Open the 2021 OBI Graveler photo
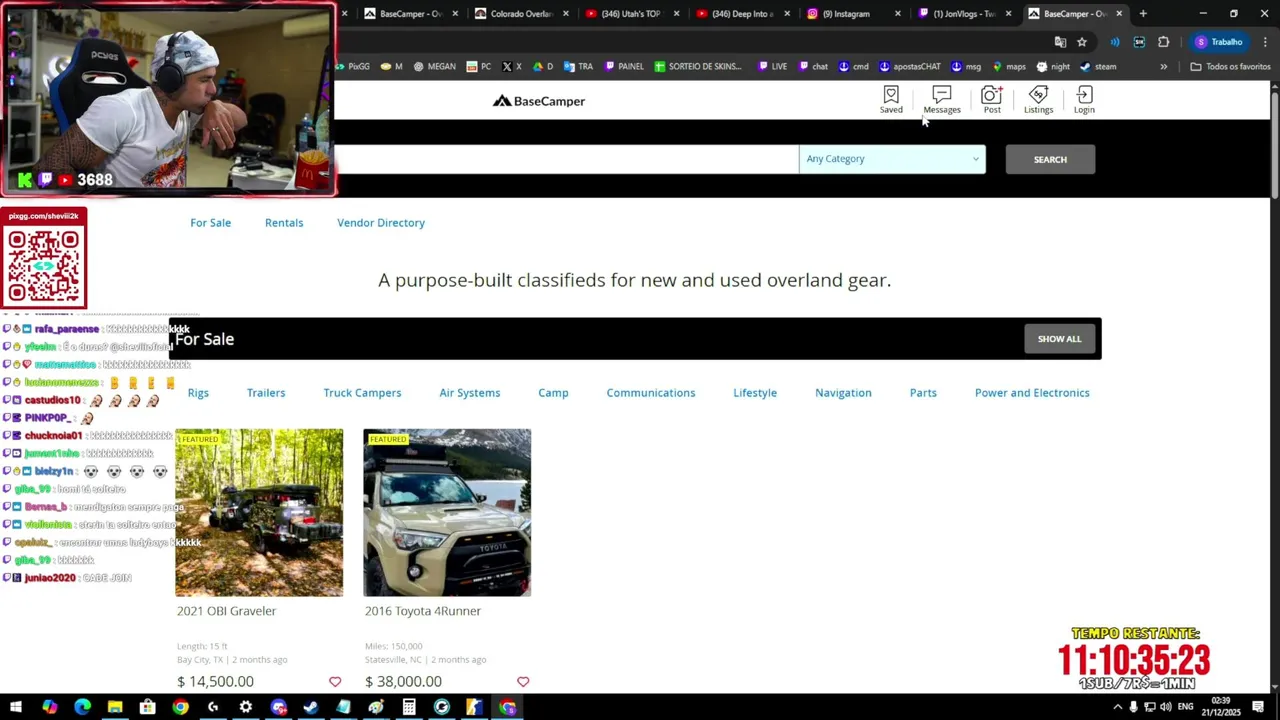The height and width of the screenshot is (720, 1280). (x=259, y=513)
